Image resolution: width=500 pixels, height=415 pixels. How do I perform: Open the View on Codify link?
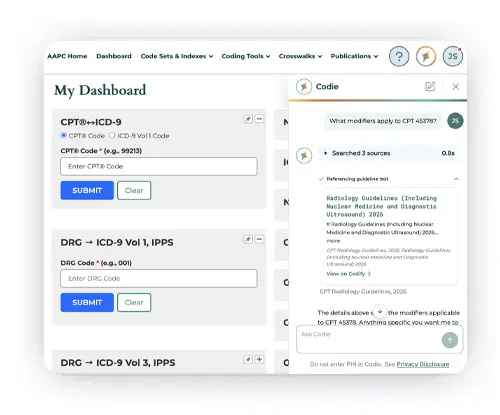[x=348, y=274]
